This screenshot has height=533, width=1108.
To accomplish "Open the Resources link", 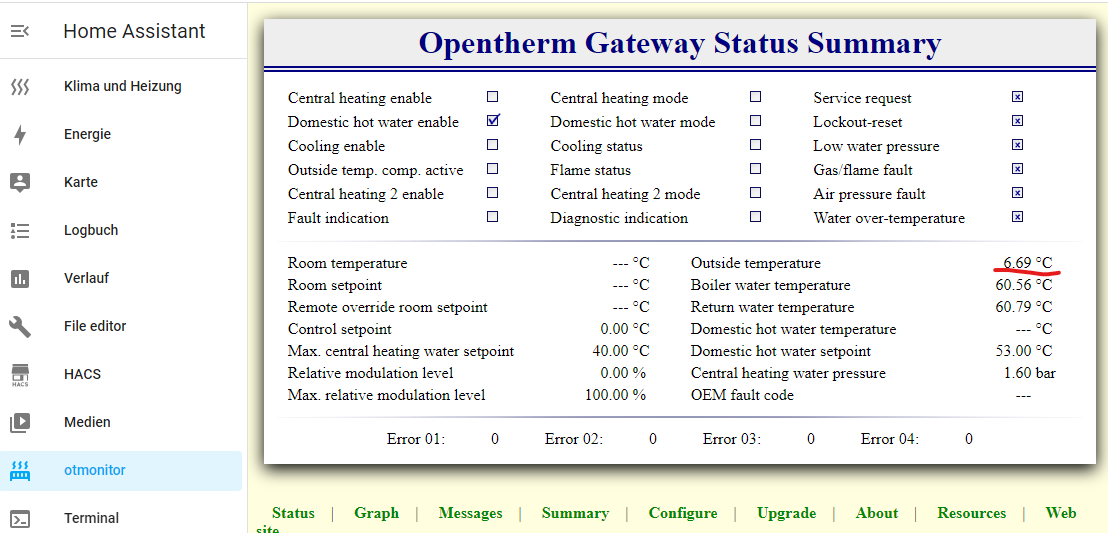I will coord(972,513).
